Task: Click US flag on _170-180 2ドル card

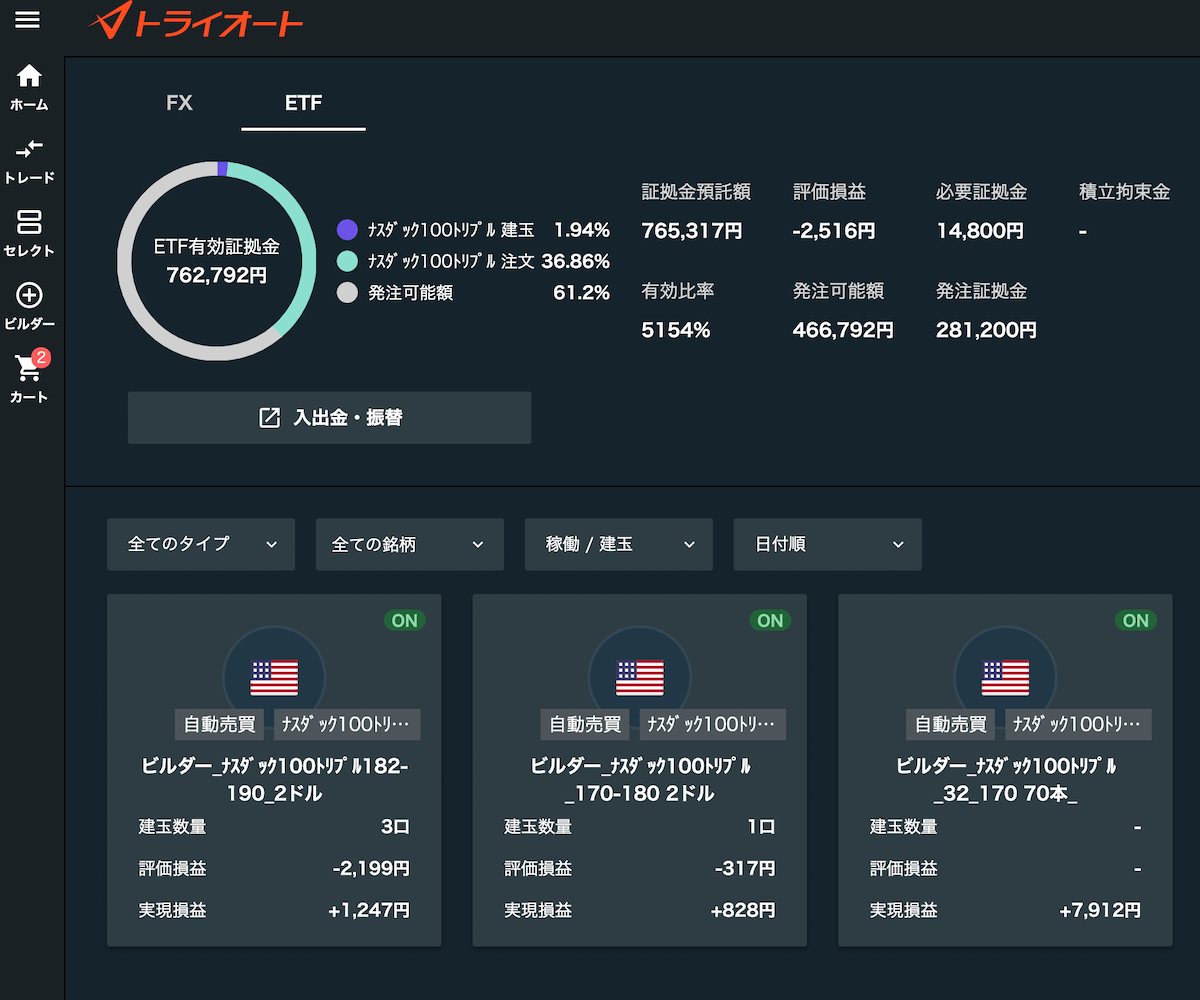Action: (x=640, y=677)
